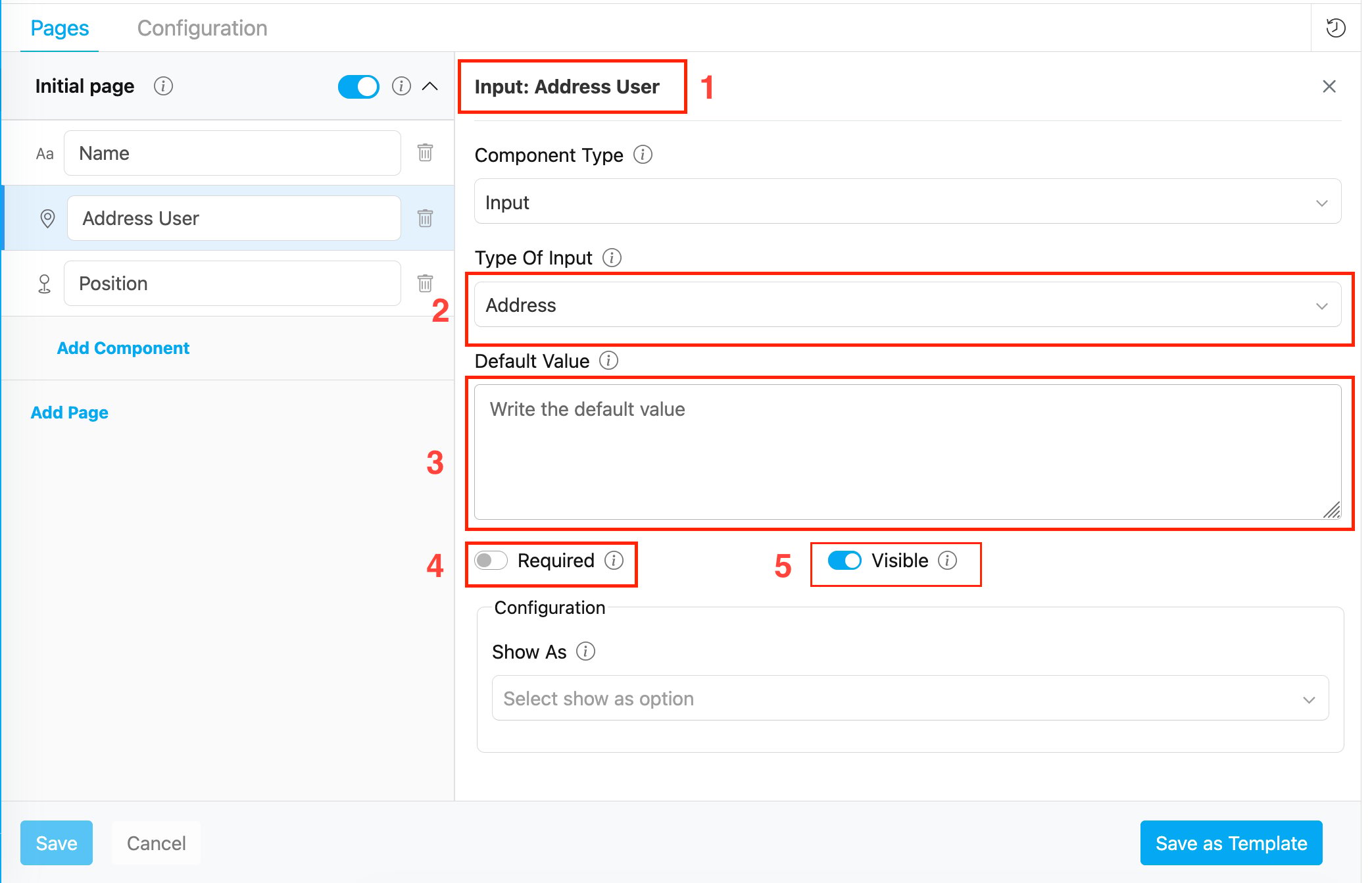Click the Cancel button
This screenshot has width=1372, height=883.
[157, 843]
